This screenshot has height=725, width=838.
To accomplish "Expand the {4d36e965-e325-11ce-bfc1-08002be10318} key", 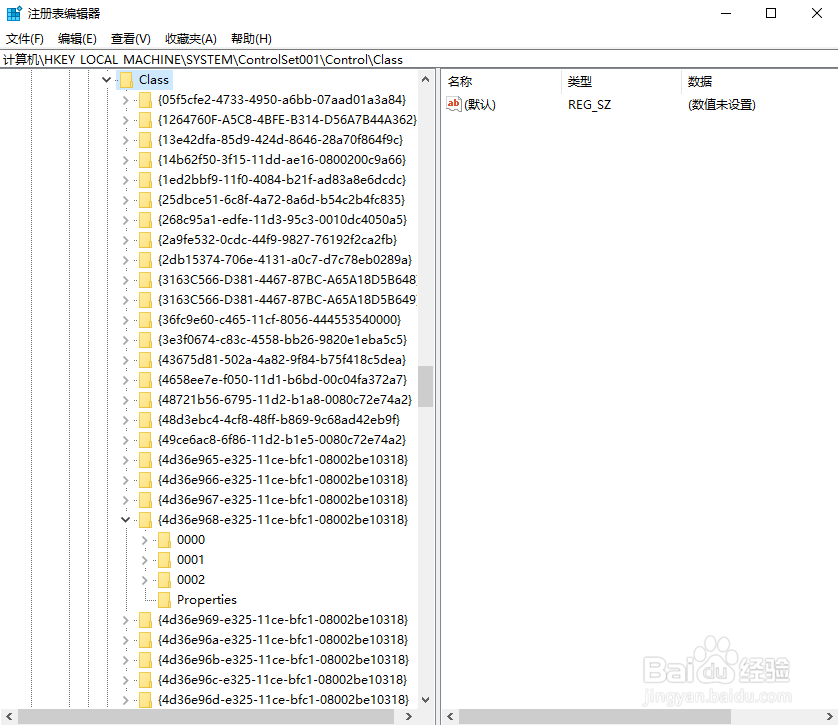I will 125,459.
